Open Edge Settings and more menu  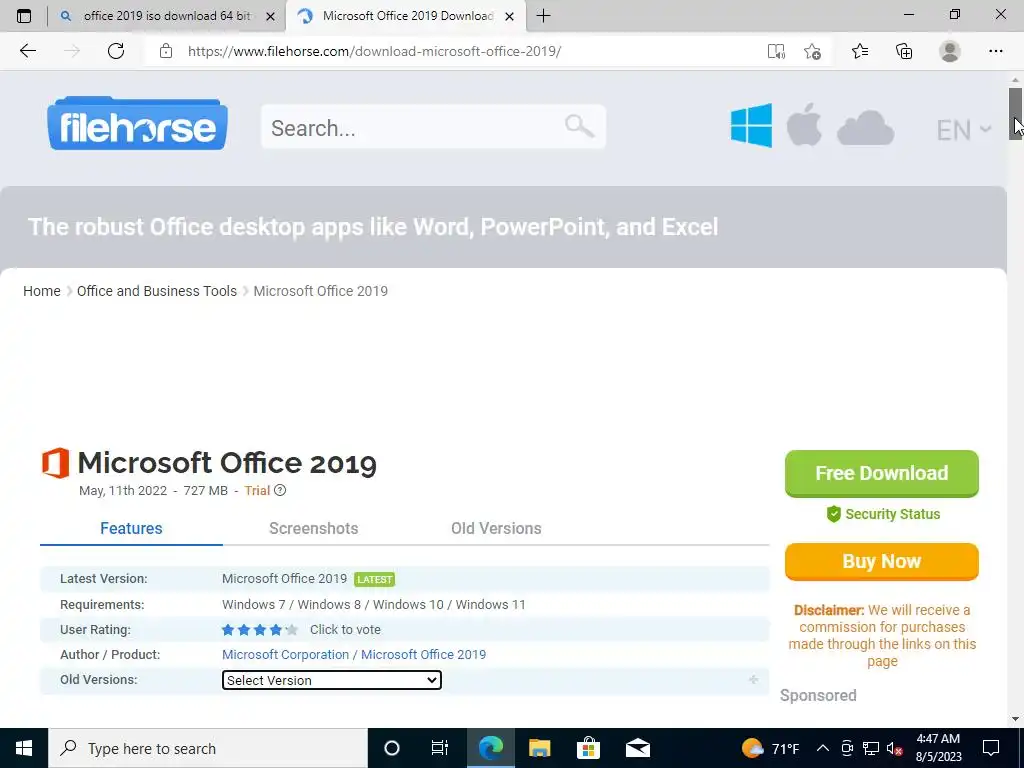point(995,51)
